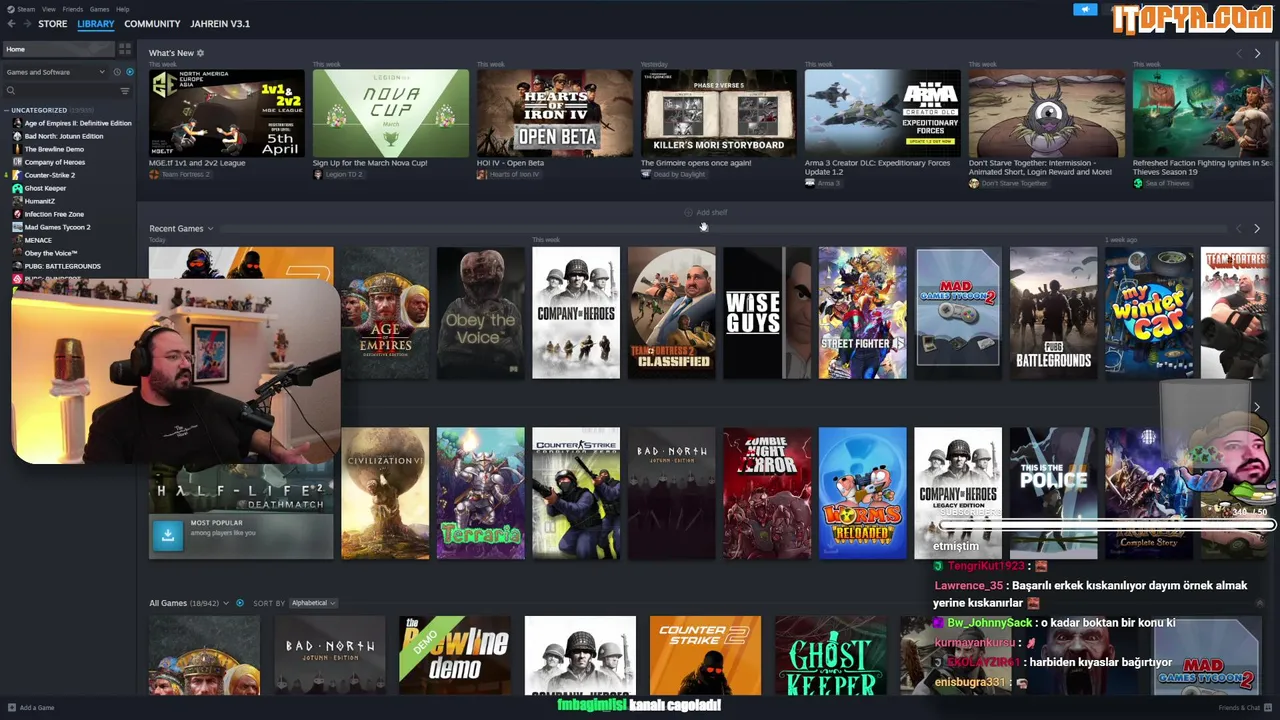The width and height of the screenshot is (1280, 720).
Task: Toggle ready-to-play filter beside All Games
Action: [239, 603]
